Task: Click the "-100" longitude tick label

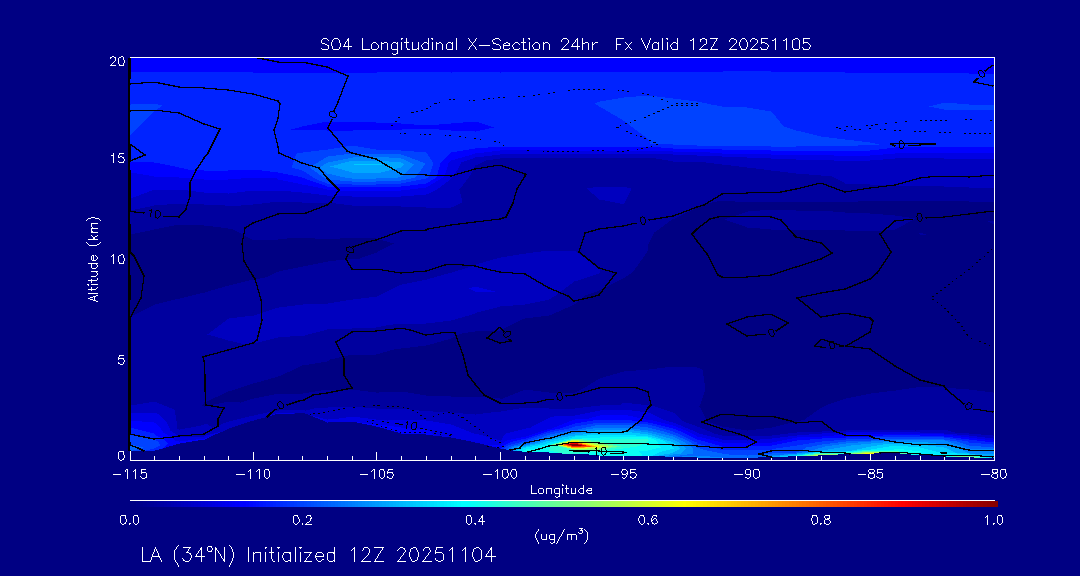Action: pos(500,475)
